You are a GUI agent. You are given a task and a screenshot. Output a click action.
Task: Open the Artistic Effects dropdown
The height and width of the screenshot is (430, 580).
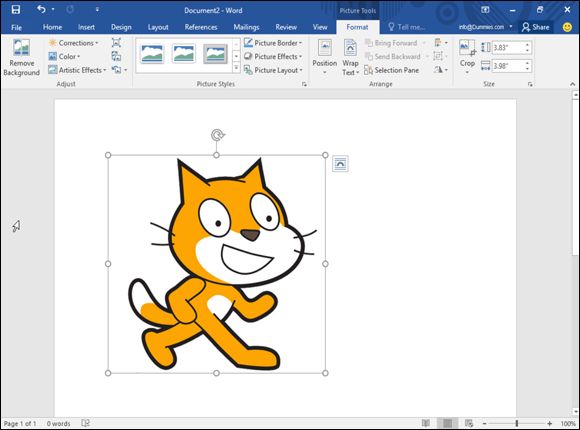click(x=77, y=70)
